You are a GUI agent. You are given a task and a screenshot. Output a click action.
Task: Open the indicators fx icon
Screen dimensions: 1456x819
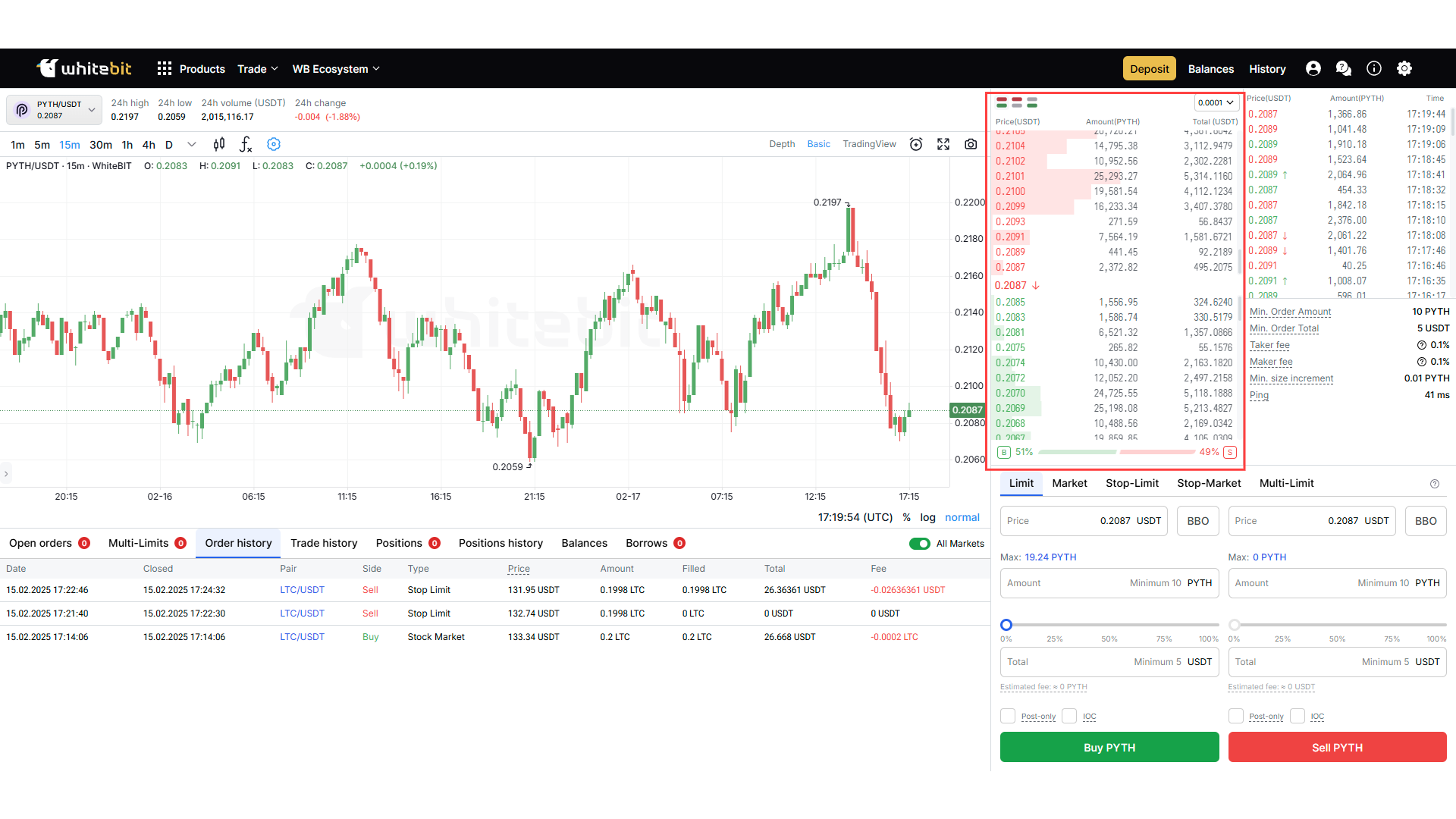[x=246, y=144]
